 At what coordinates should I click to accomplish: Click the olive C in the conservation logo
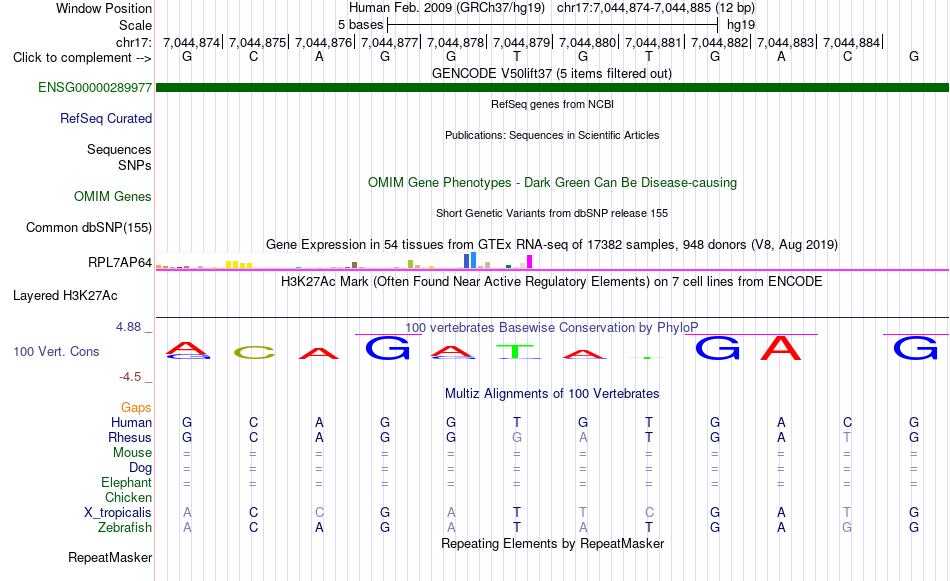pyautogui.click(x=254, y=352)
